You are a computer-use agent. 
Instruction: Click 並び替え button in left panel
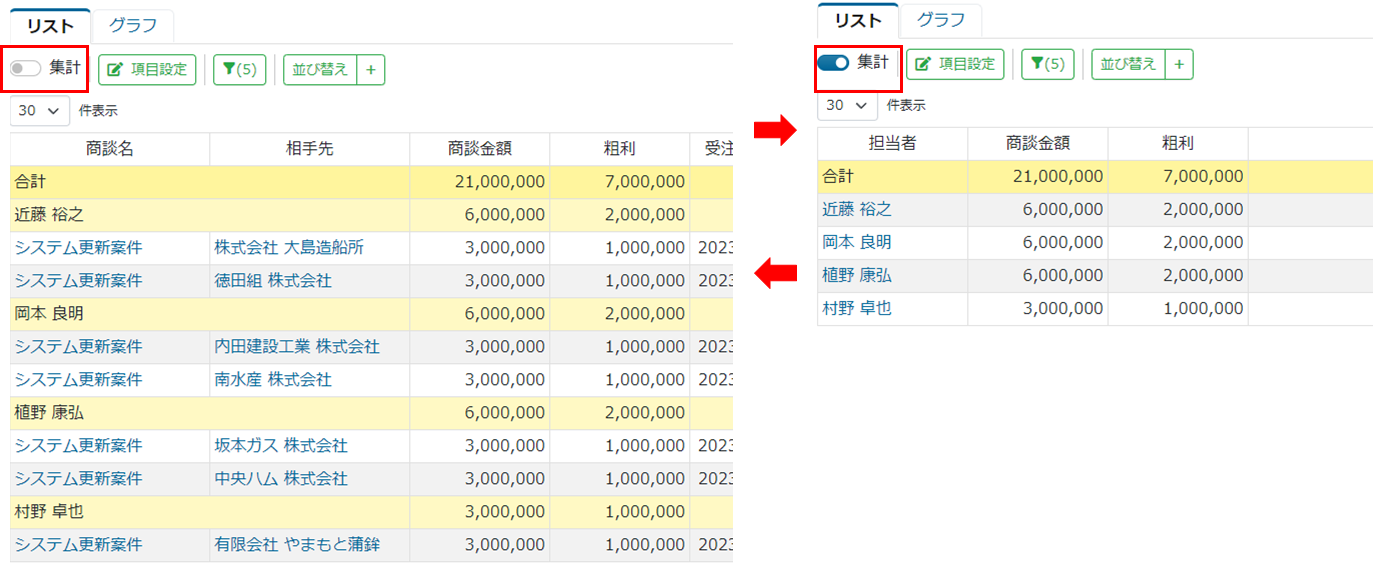(x=320, y=70)
